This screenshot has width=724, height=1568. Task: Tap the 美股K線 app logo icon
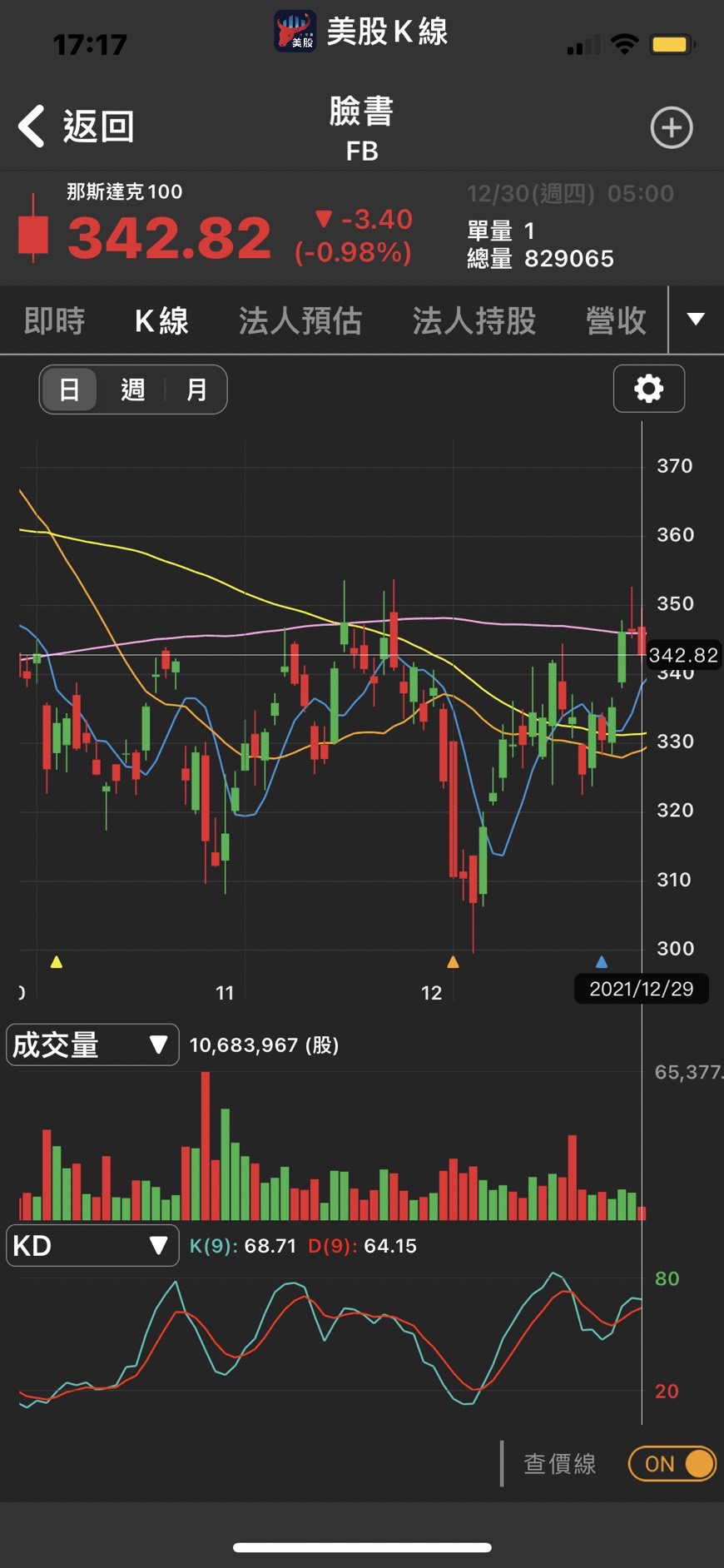tap(295, 32)
